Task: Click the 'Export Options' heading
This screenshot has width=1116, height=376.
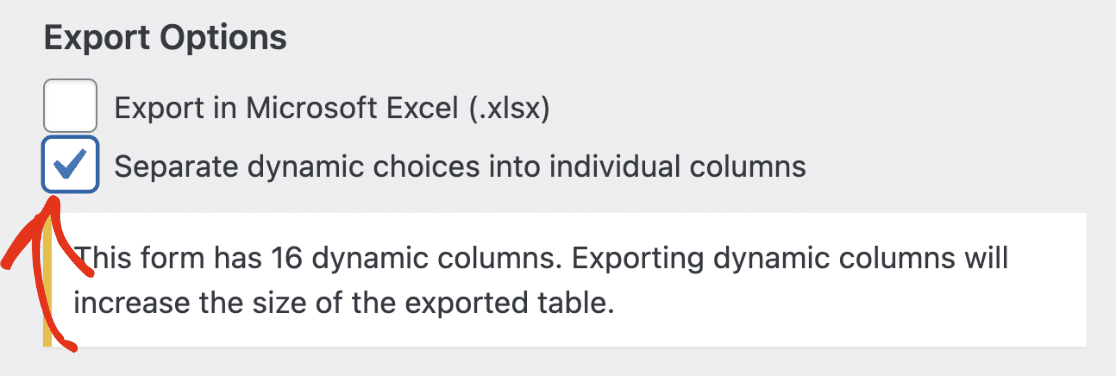Action: [x=165, y=38]
